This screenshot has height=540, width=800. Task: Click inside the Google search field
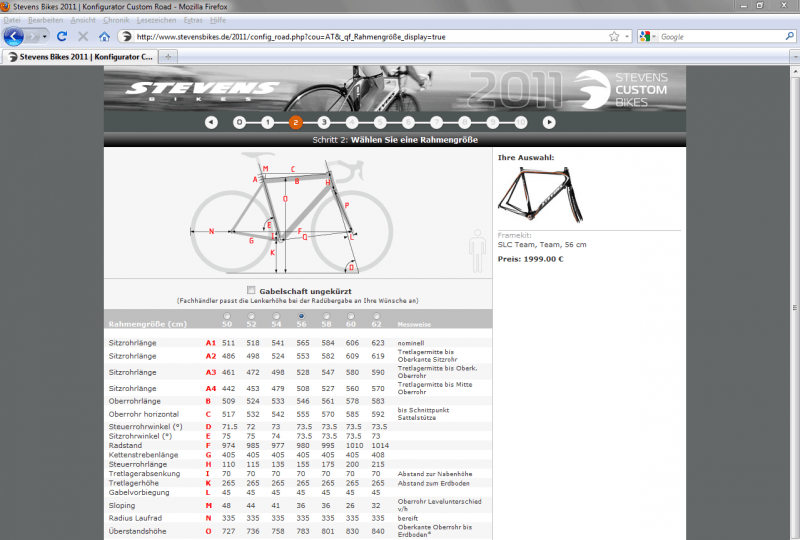coord(721,37)
